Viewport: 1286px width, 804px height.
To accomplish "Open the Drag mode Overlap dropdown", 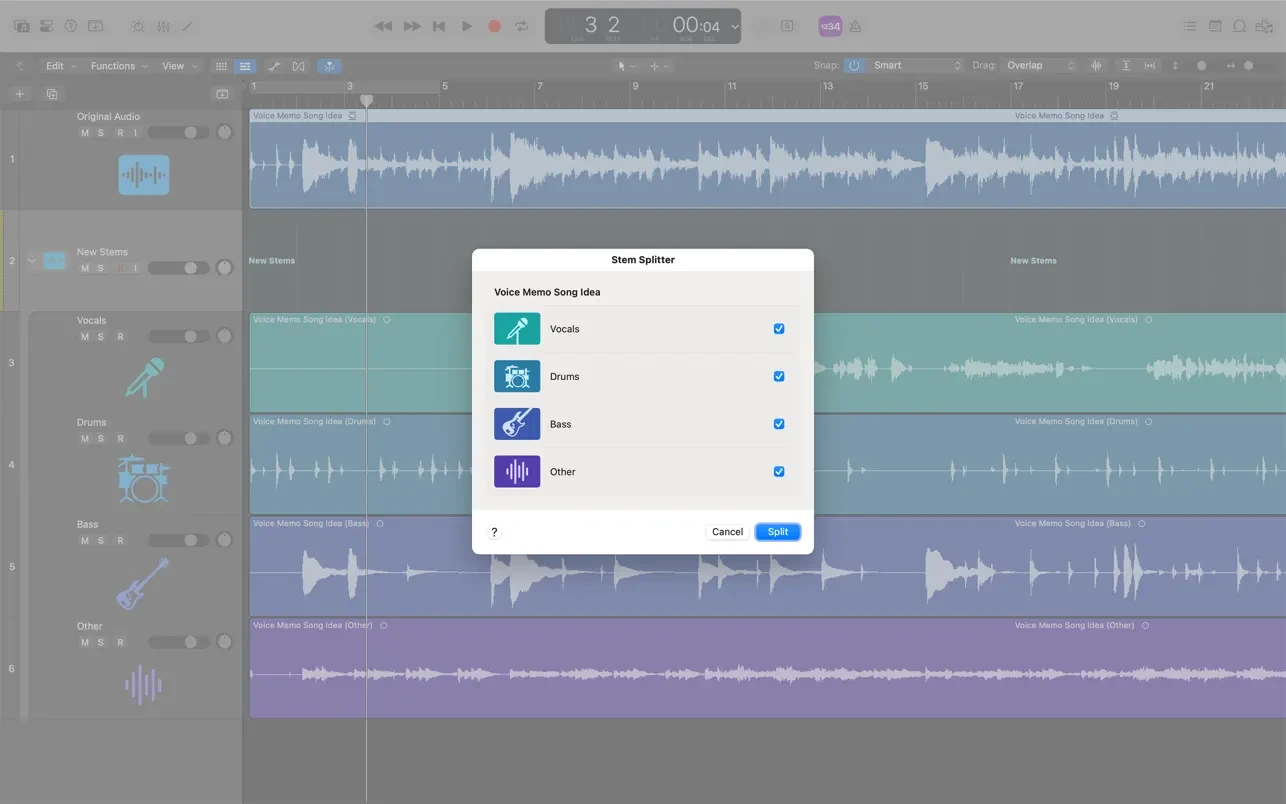I will (x=1040, y=66).
